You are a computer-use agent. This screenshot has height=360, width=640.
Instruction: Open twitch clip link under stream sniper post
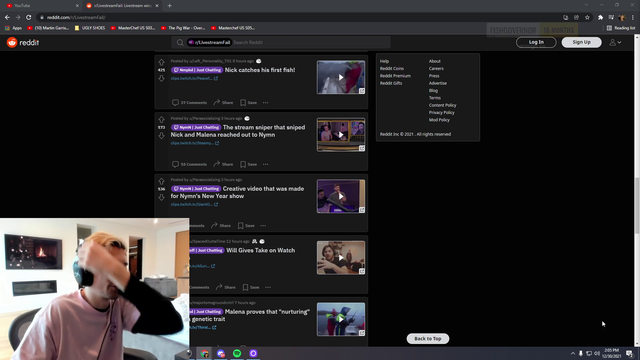(x=195, y=143)
